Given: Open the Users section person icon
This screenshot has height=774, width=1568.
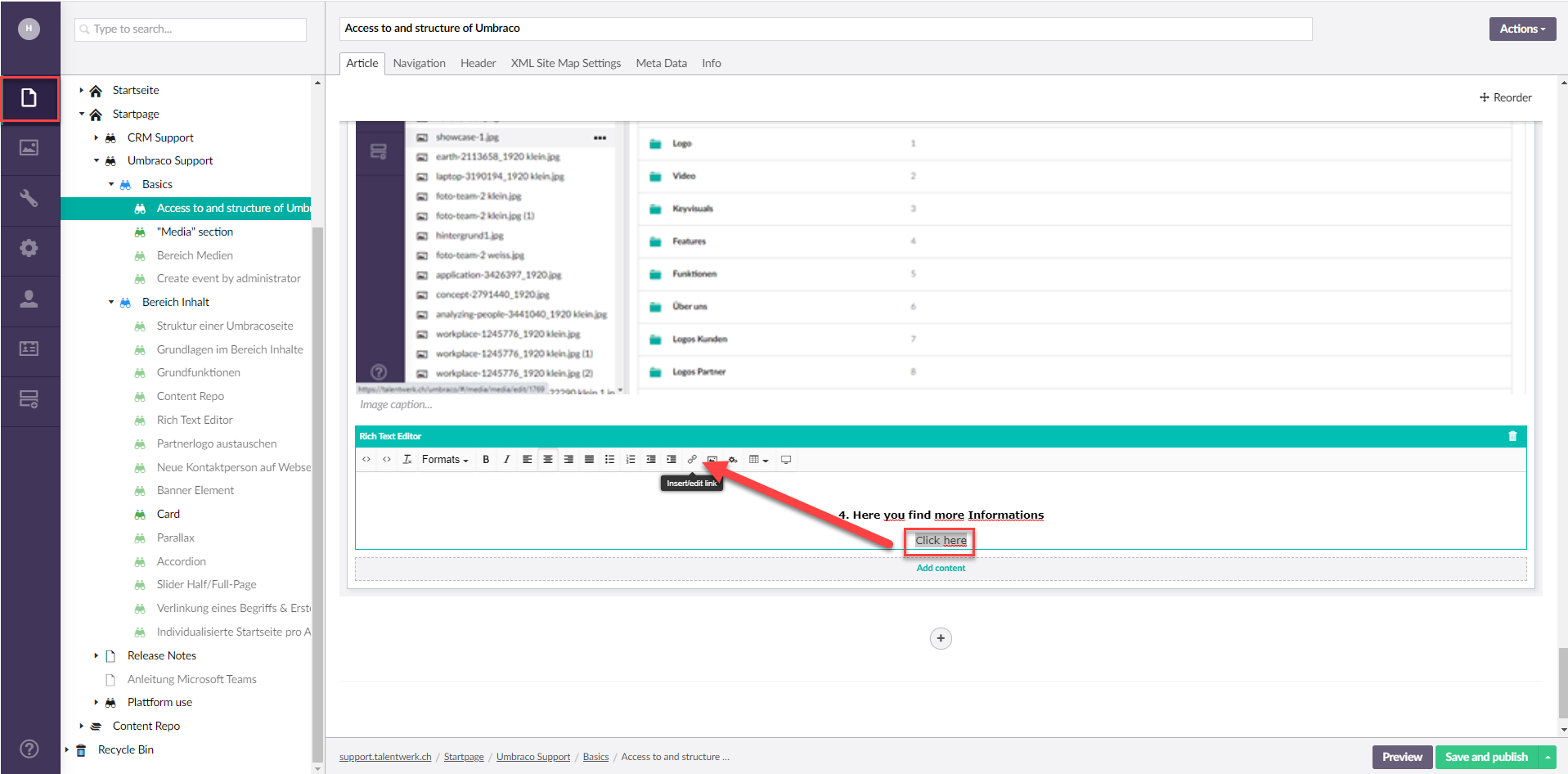Looking at the screenshot, I should pyautogui.click(x=29, y=299).
